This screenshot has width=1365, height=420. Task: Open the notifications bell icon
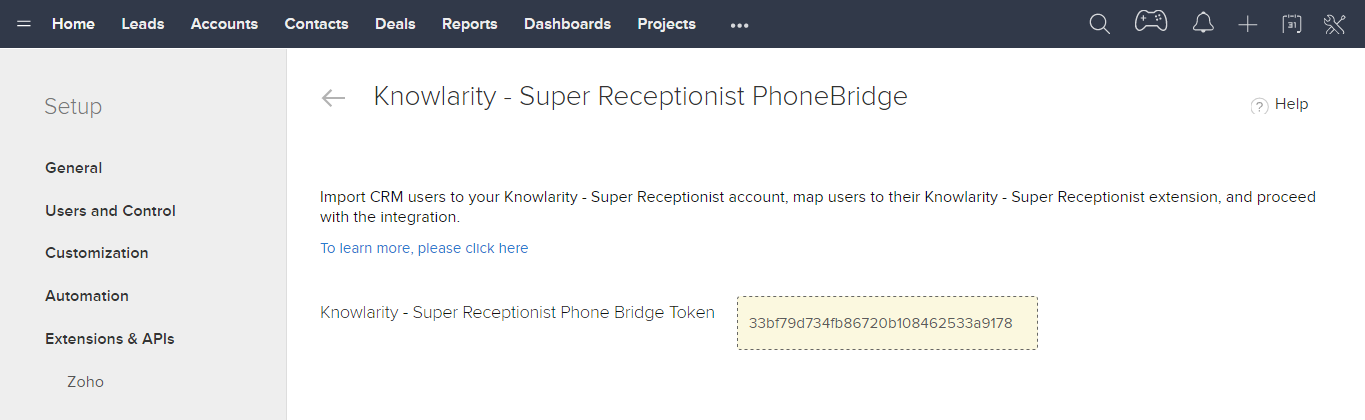1203,24
